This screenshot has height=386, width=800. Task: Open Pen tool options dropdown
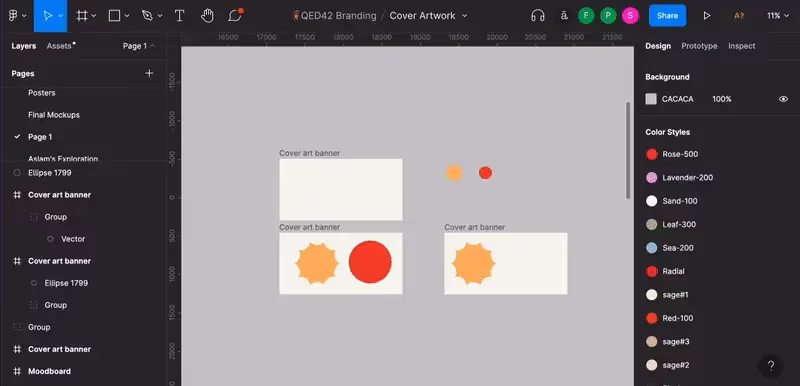coord(160,16)
